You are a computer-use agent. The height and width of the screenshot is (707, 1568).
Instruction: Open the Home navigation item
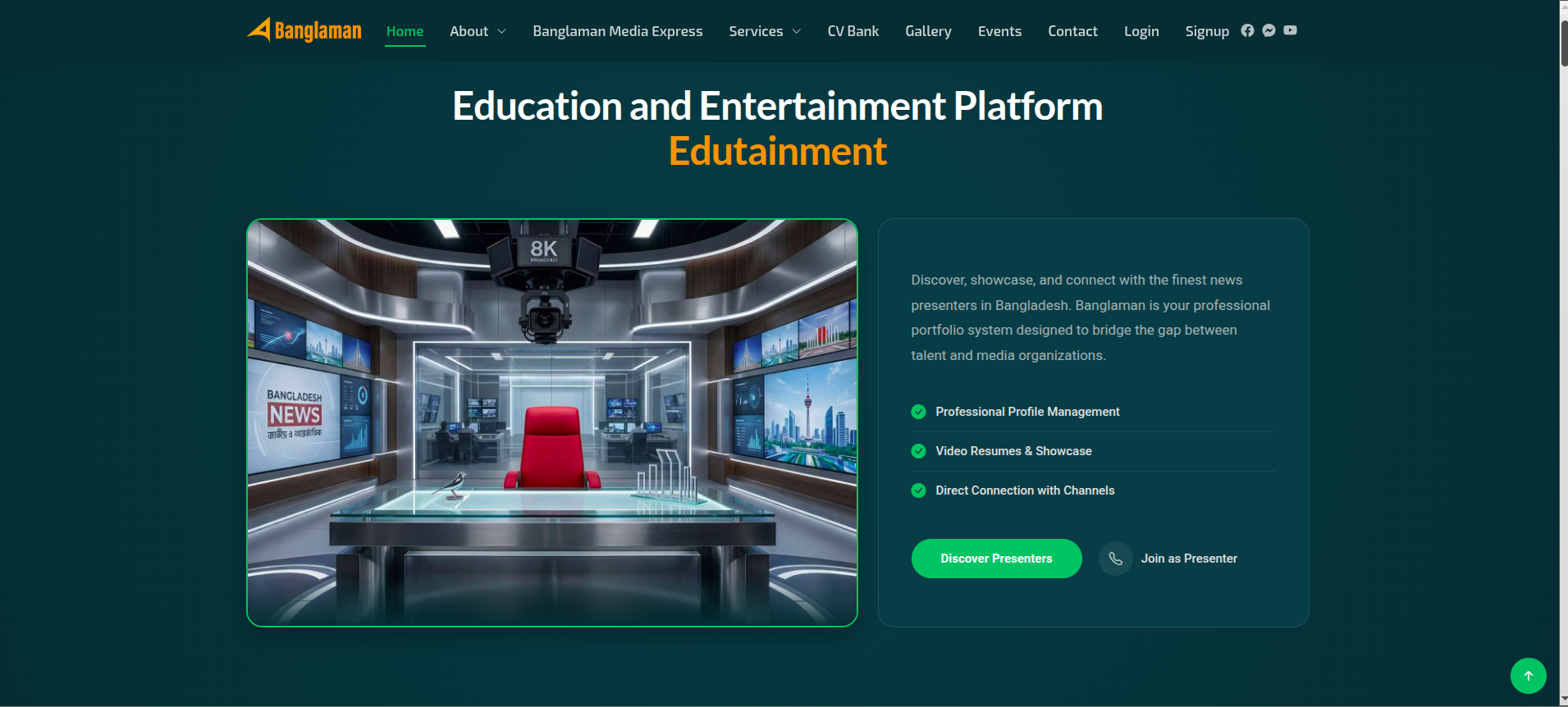coord(405,31)
